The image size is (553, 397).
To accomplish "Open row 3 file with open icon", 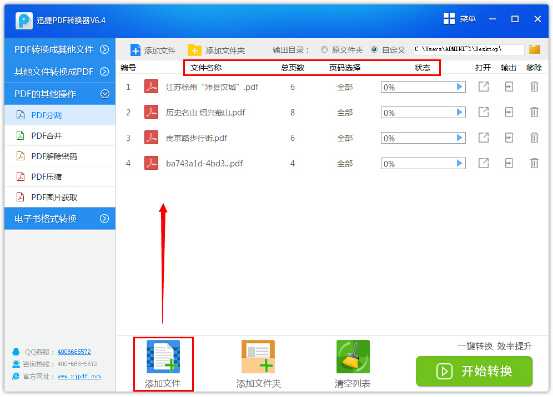I will [484, 138].
